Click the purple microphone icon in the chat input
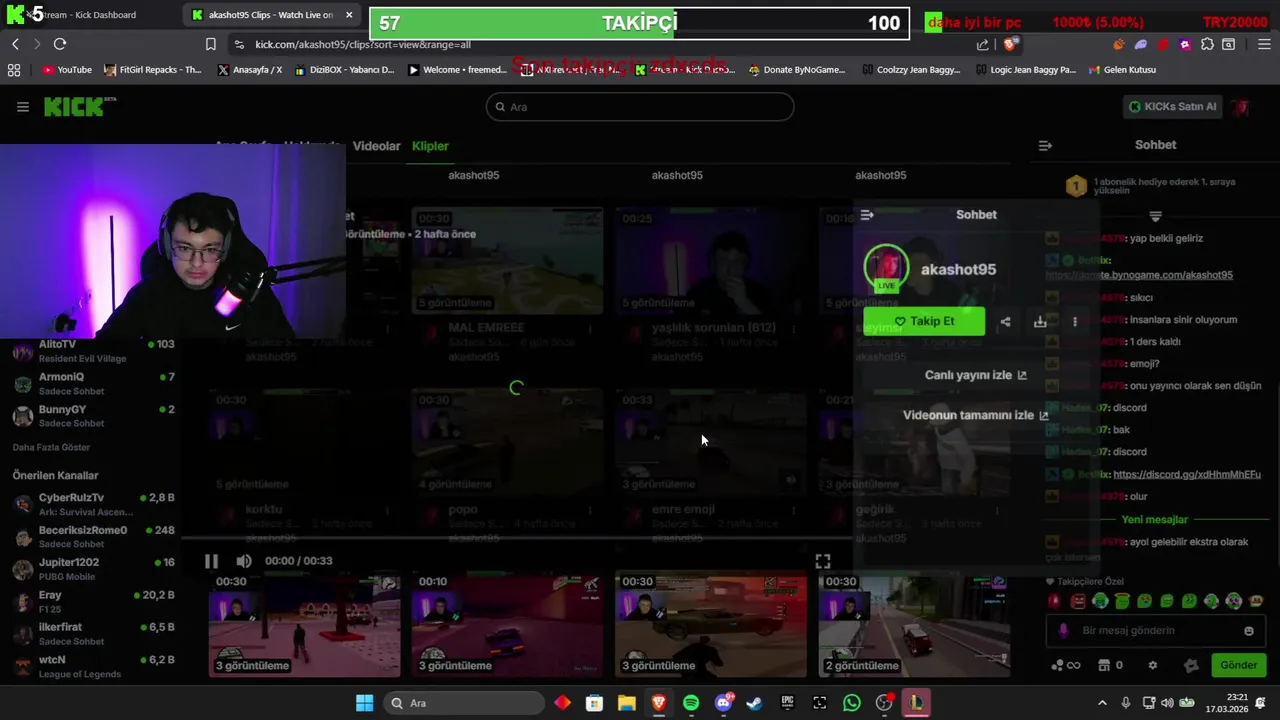1280x720 pixels. (1063, 631)
